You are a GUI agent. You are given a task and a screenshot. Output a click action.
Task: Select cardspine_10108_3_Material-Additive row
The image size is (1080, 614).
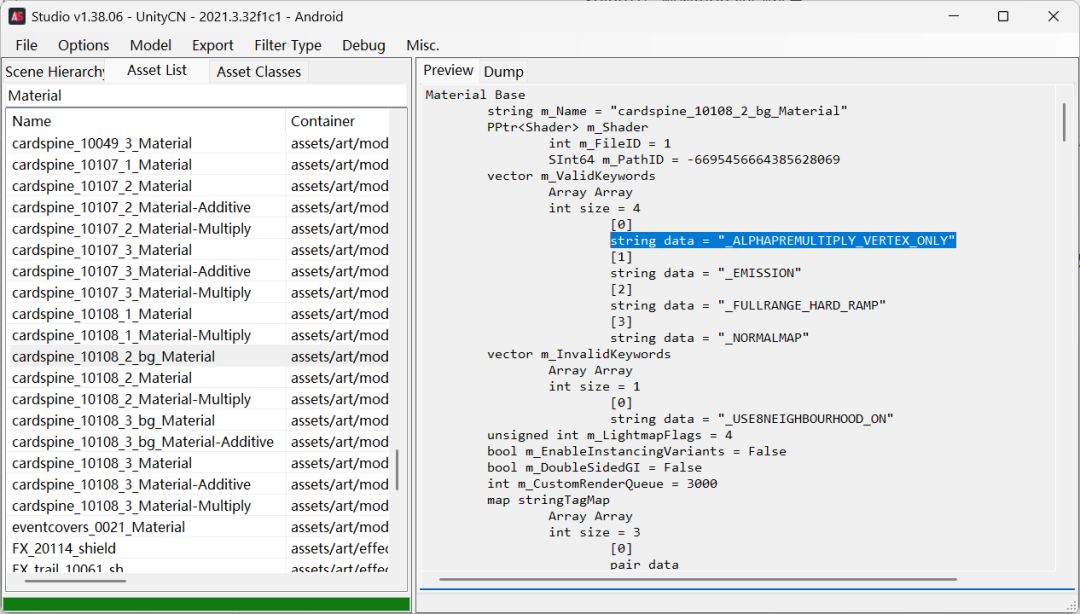click(198, 485)
